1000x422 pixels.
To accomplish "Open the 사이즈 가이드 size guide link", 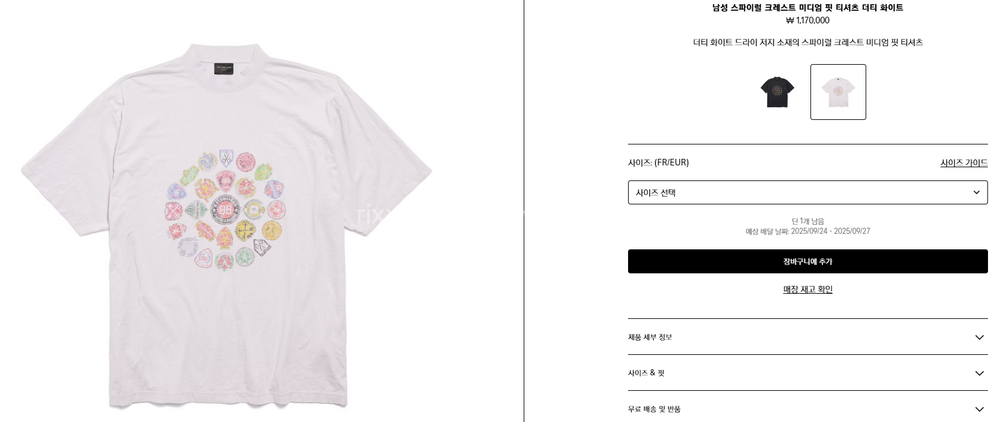I will click(964, 163).
